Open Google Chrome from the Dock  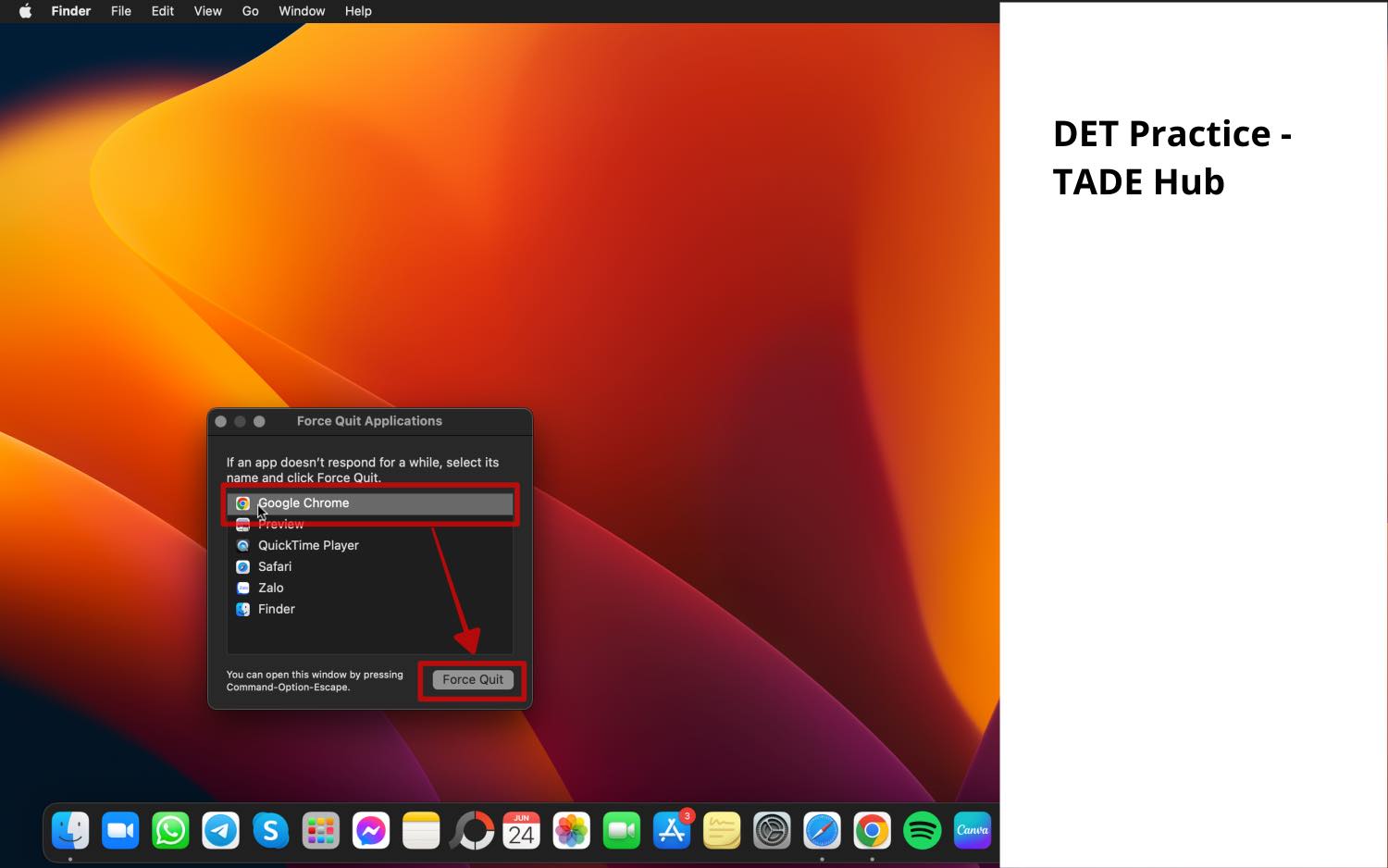[872, 830]
